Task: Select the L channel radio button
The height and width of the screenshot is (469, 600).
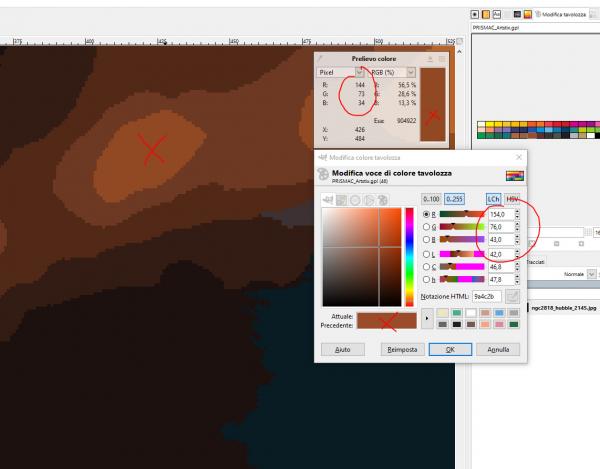Action: pos(426,254)
